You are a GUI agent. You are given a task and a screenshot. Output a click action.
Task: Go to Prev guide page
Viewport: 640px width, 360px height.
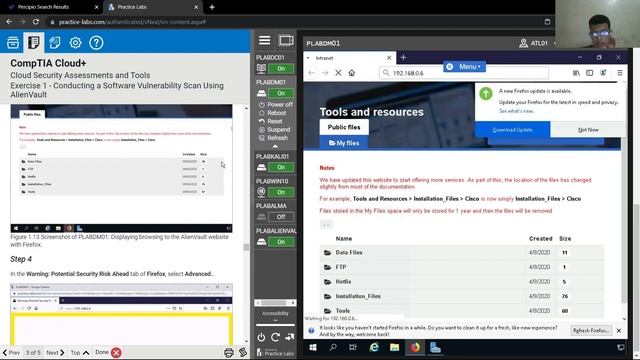point(11,352)
